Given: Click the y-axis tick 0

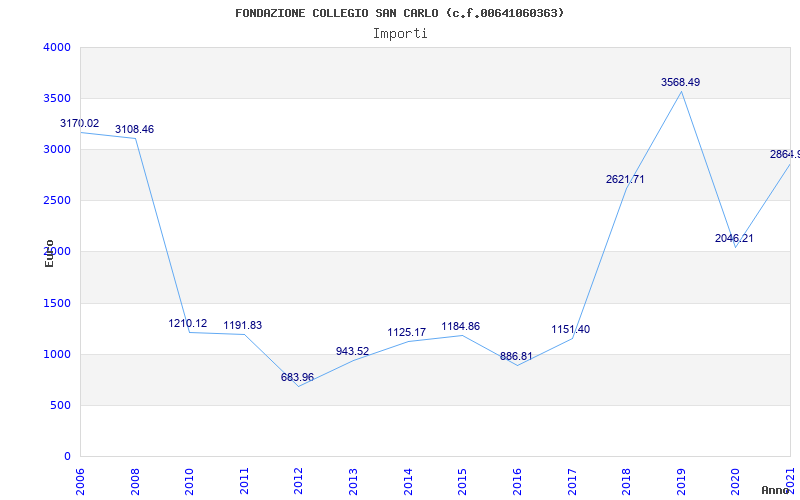Looking at the screenshot, I should 67,457.
